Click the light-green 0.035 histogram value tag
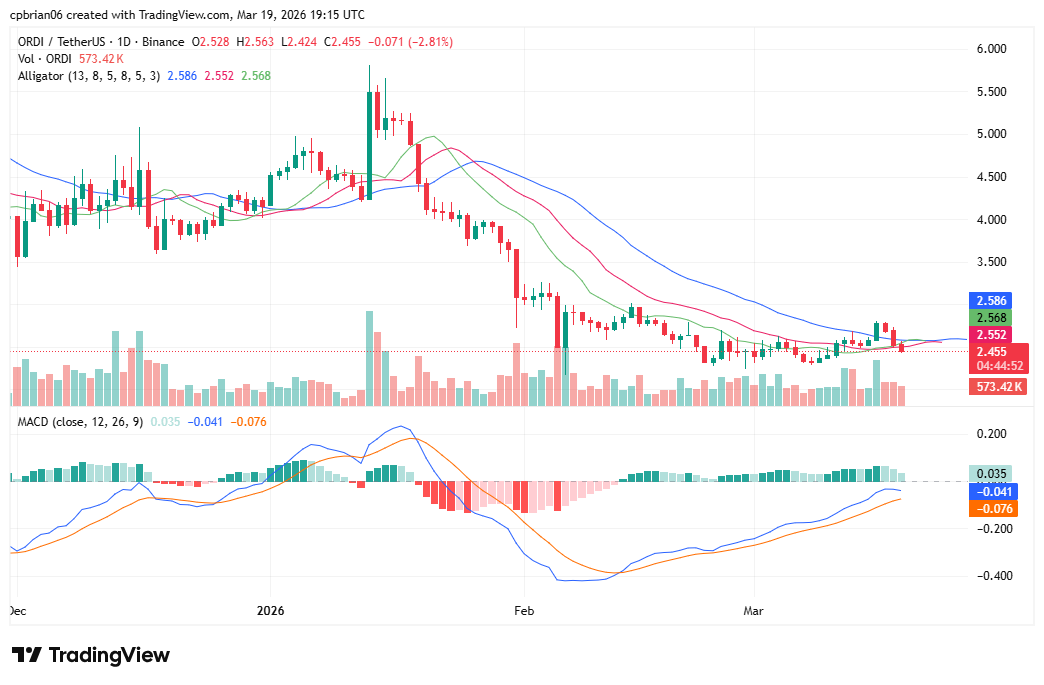The image size is (1044, 685). (x=992, y=474)
